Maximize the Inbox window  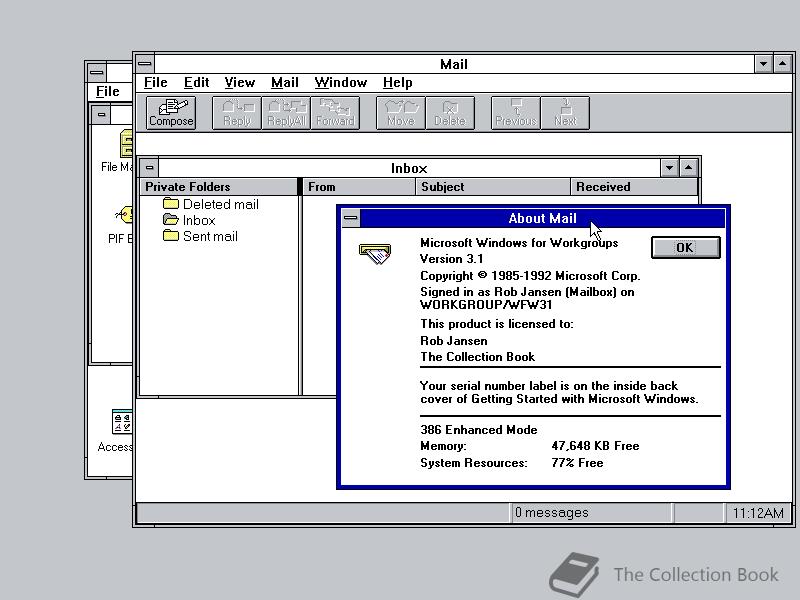point(688,168)
